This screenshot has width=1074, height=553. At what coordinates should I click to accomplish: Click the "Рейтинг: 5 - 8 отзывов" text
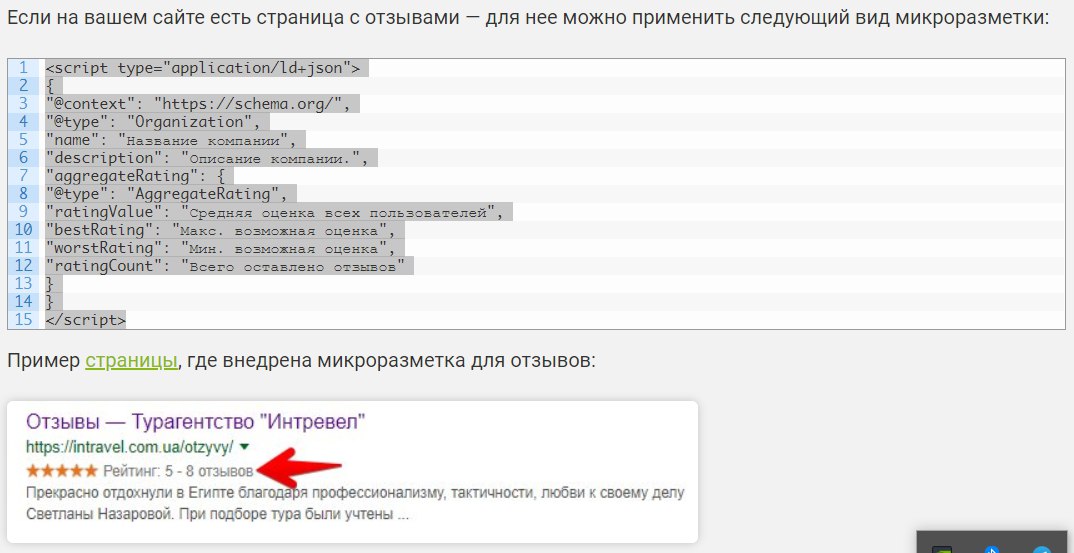(x=178, y=471)
